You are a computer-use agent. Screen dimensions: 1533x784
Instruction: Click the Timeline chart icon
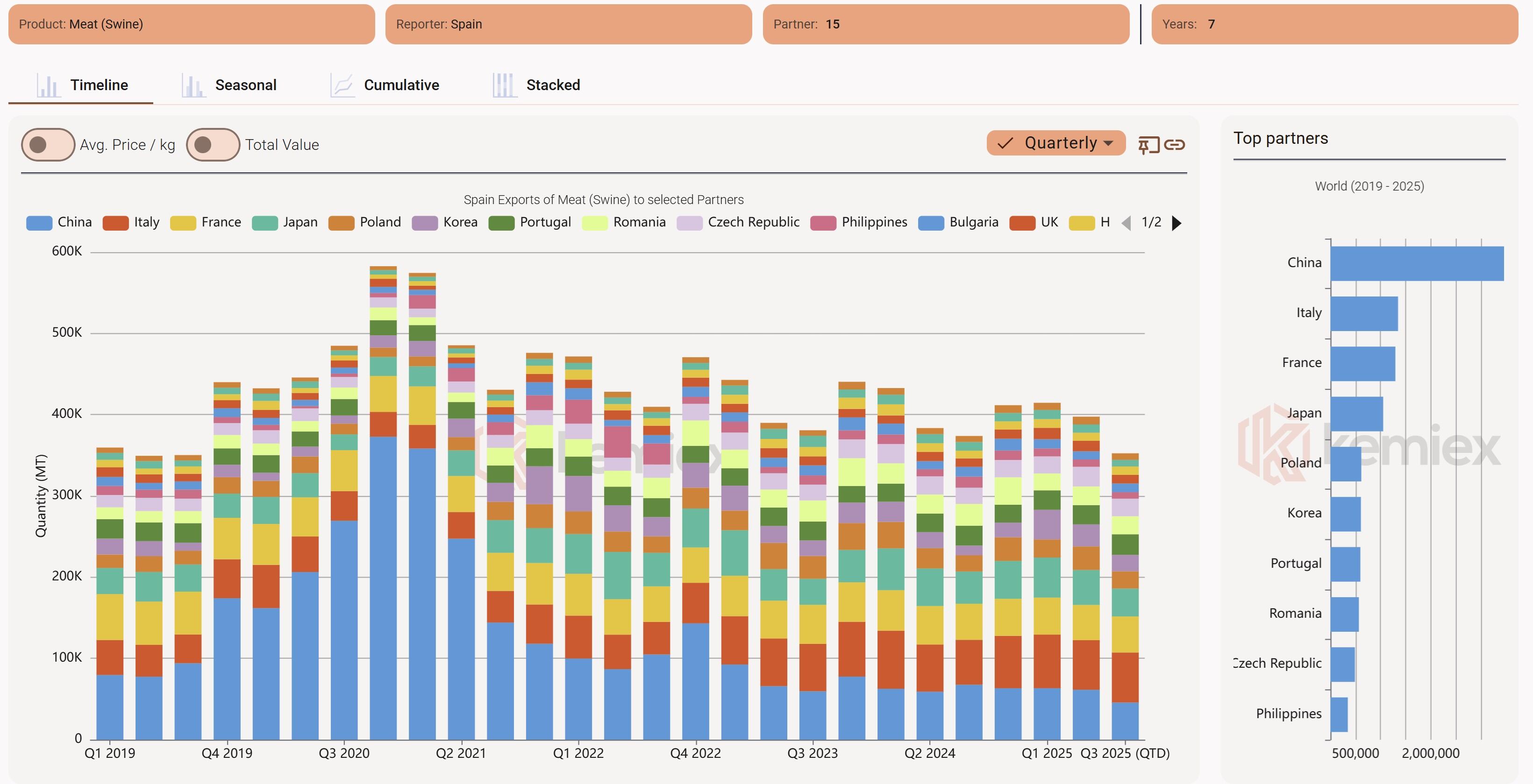(x=49, y=85)
